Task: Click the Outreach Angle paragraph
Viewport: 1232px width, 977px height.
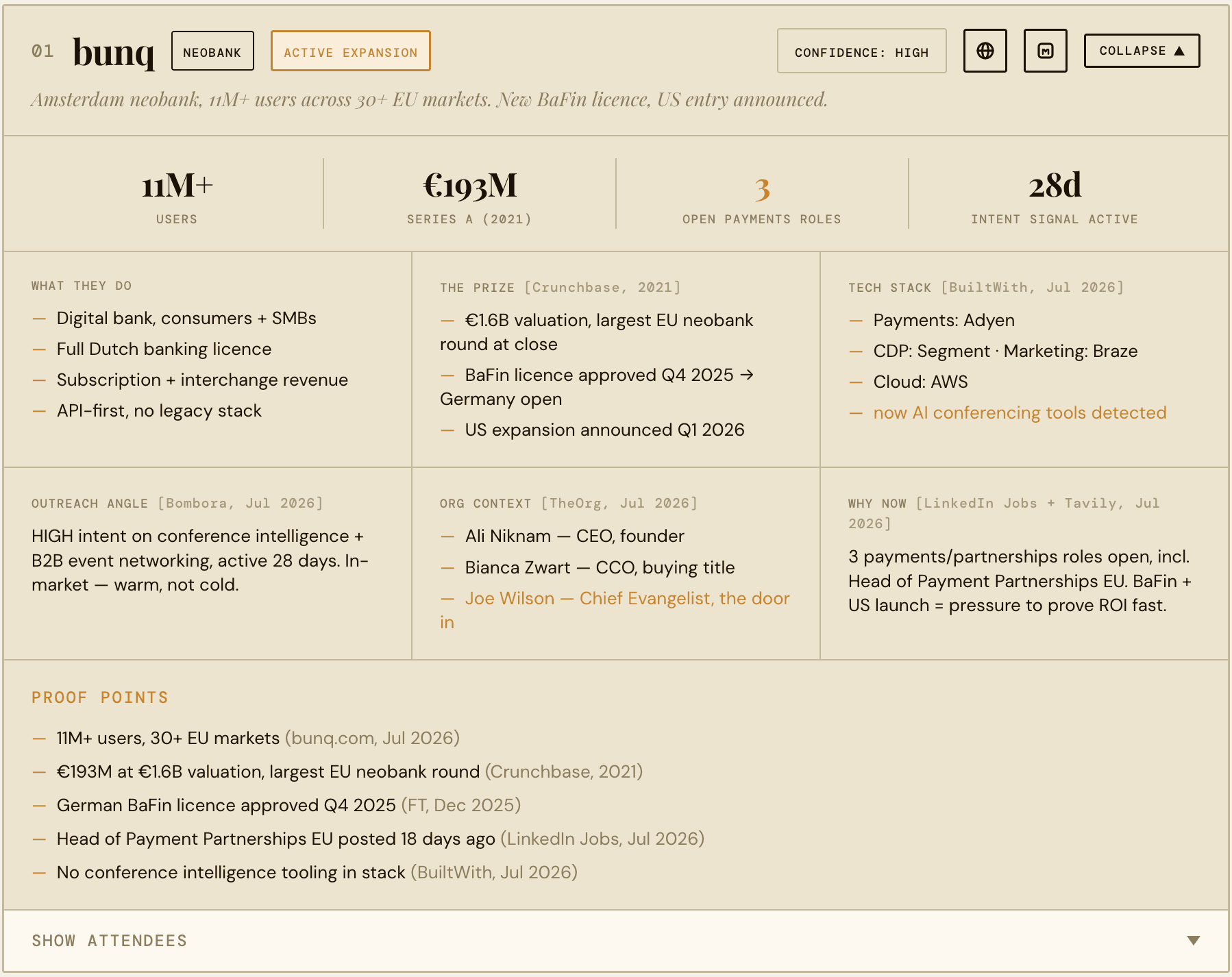Action: pos(200,560)
